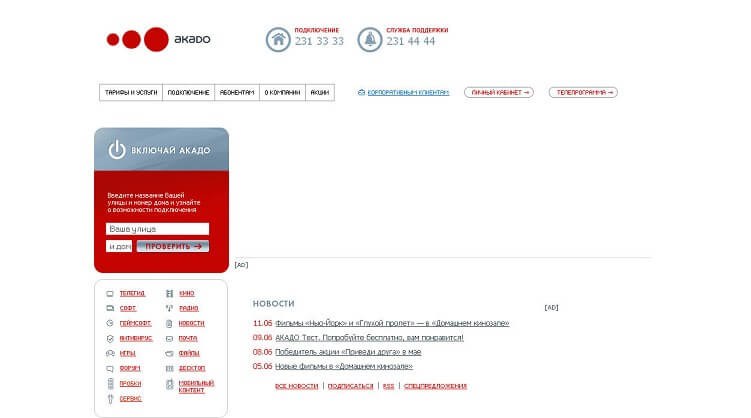Click the Включай Акадо banner title
The height and width of the screenshot is (418, 751).
pyautogui.click(x=171, y=150)
